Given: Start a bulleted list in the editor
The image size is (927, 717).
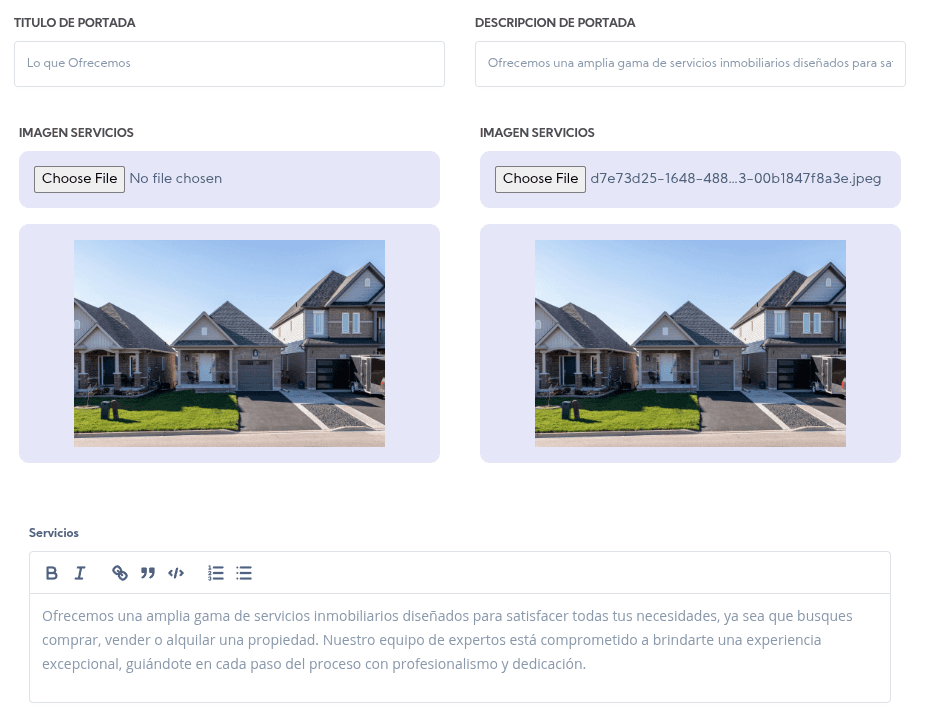Looking at the screenshot, I should click(x=244, y=573).
